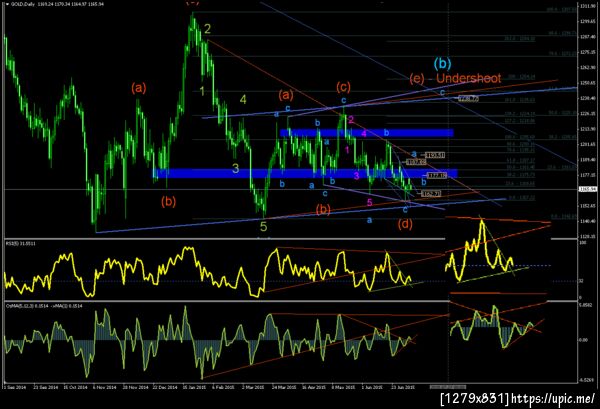The width and height of the screenshot is (600, 409).
Task: Click the 1187.02 price tag
Action: [x=416, y=162]
